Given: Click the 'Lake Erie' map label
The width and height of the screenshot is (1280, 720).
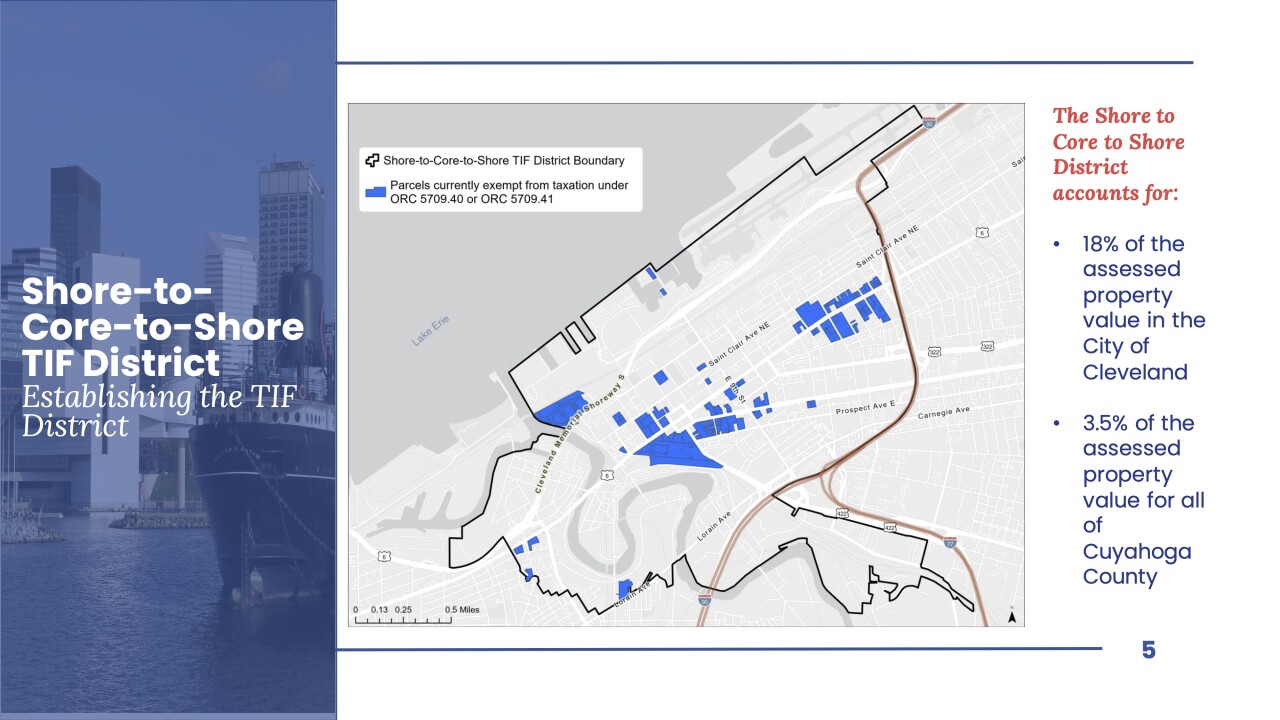Looking at the screenshot, I should 431,331.
